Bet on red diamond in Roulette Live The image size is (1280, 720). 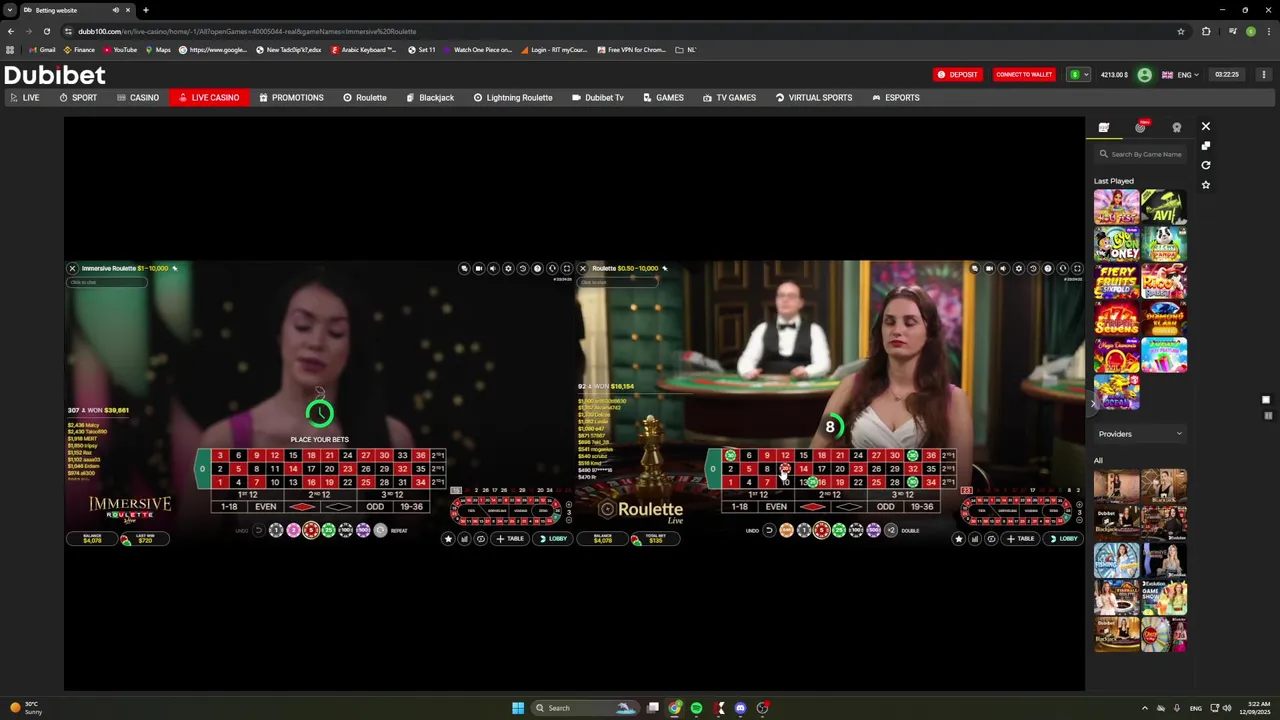point(812,507)
